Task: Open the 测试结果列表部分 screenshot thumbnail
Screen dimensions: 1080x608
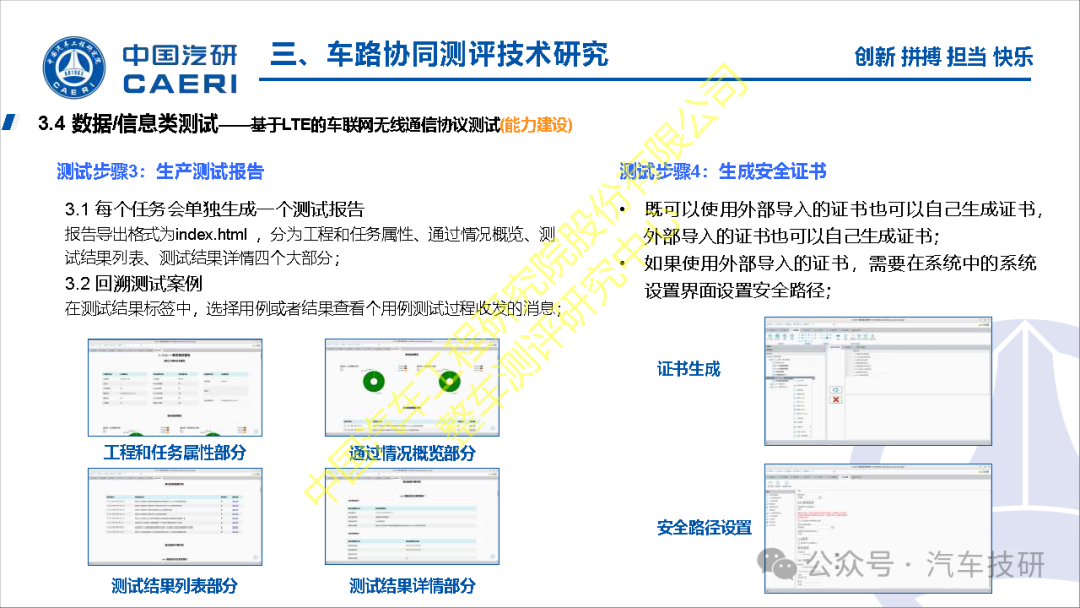Action: click(x=175, y=517)
